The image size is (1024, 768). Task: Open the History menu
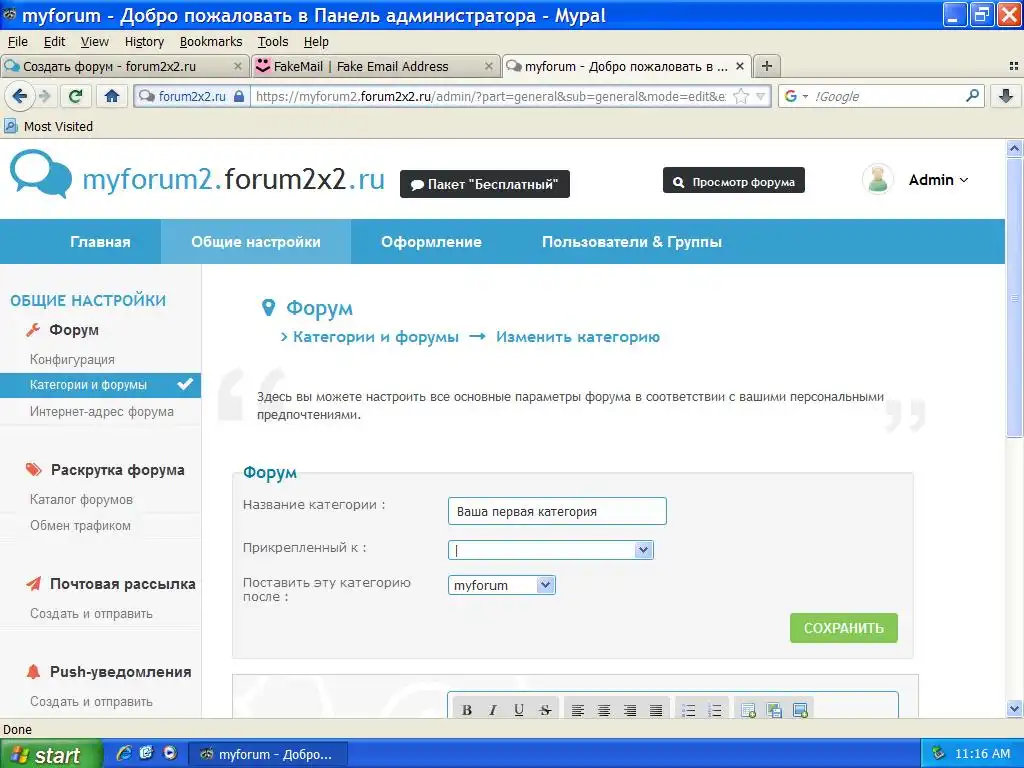144,42
